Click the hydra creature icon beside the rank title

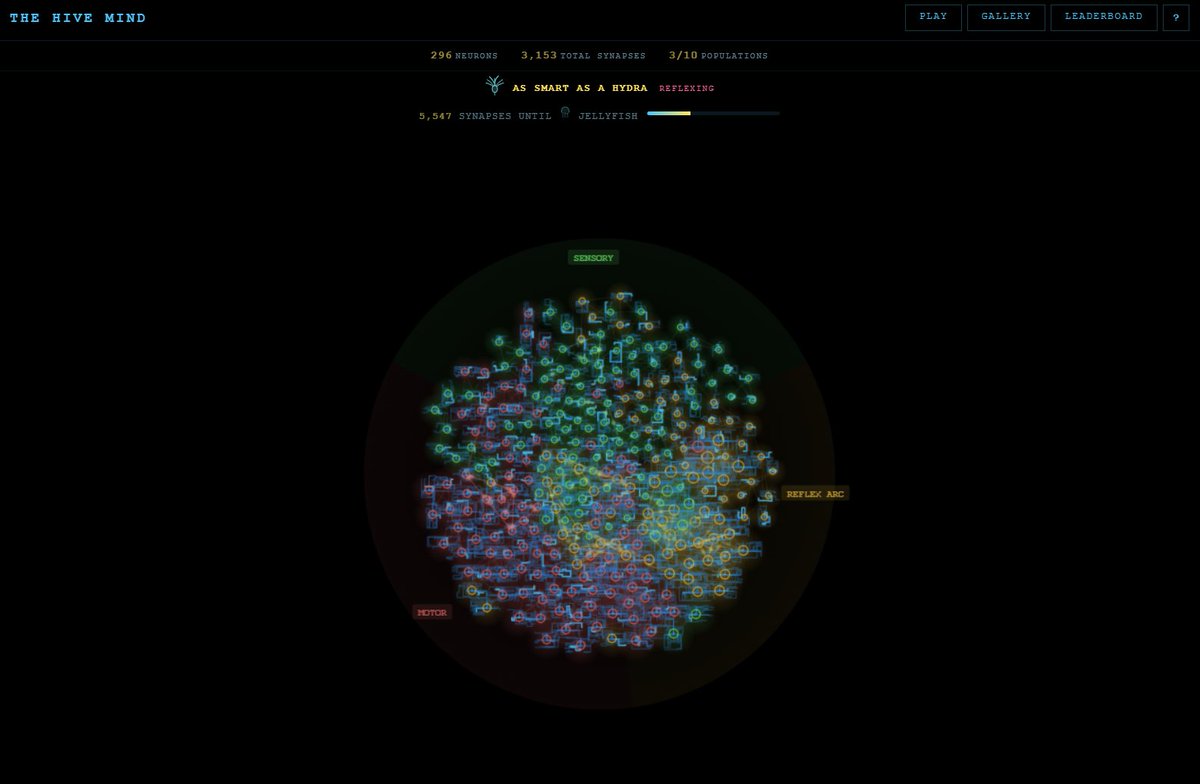(495, 87)
